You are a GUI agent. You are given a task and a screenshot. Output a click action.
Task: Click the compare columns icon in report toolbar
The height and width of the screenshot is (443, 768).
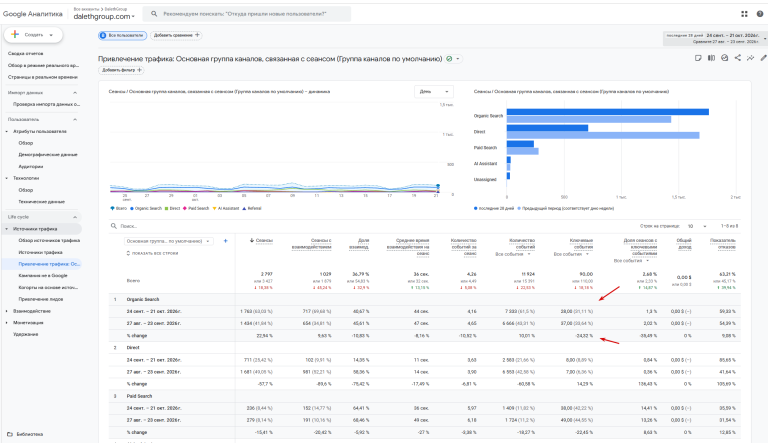point(711,58)
